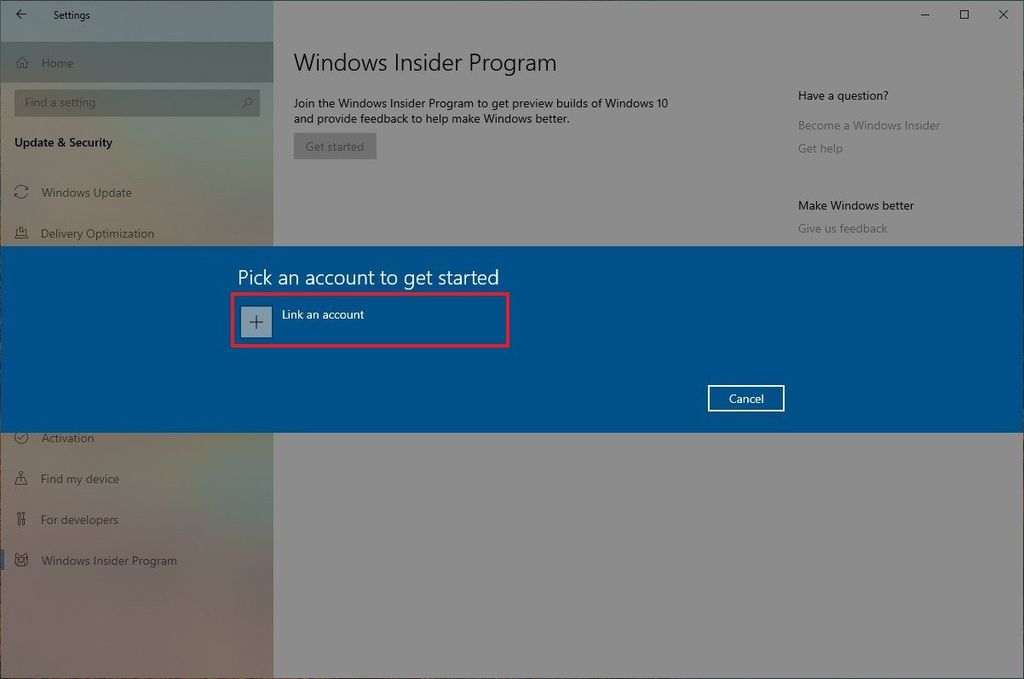The height and width of the screenshot is (679, 1024).
Task: Select the Windows Update refresh icon
Action: tap(22, 192)
